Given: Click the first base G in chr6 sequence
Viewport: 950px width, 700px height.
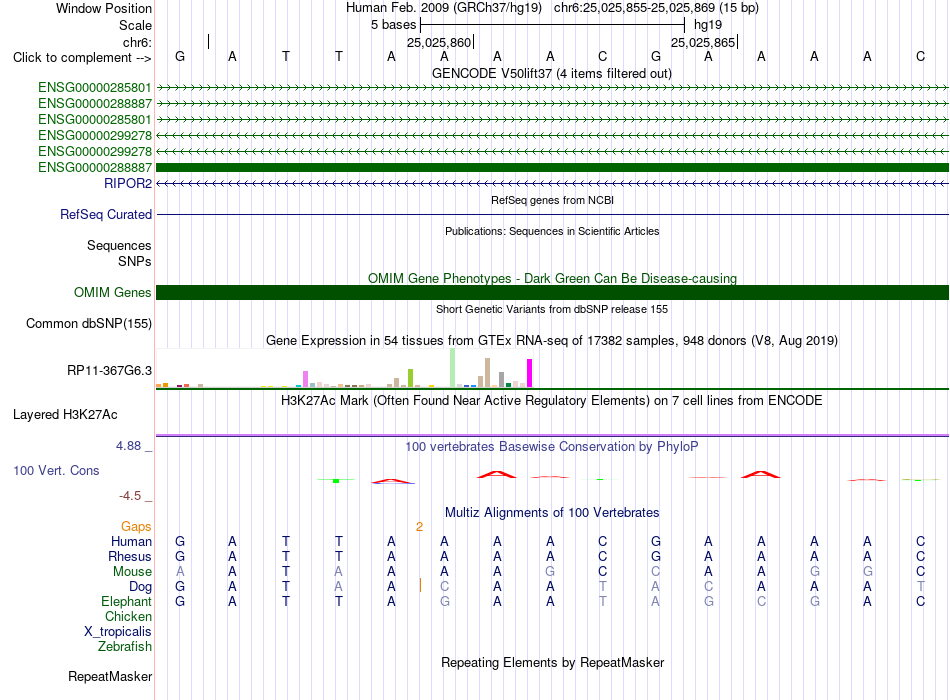Looking at the screenshot, I should tap(180, 56).
